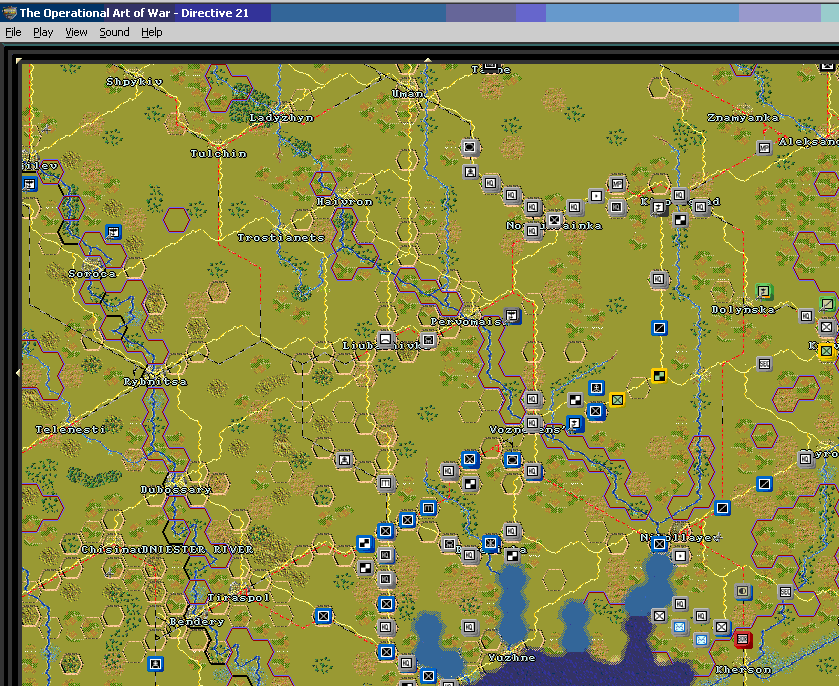
Task: Click the Shpykiv city label
Action: 134,82
